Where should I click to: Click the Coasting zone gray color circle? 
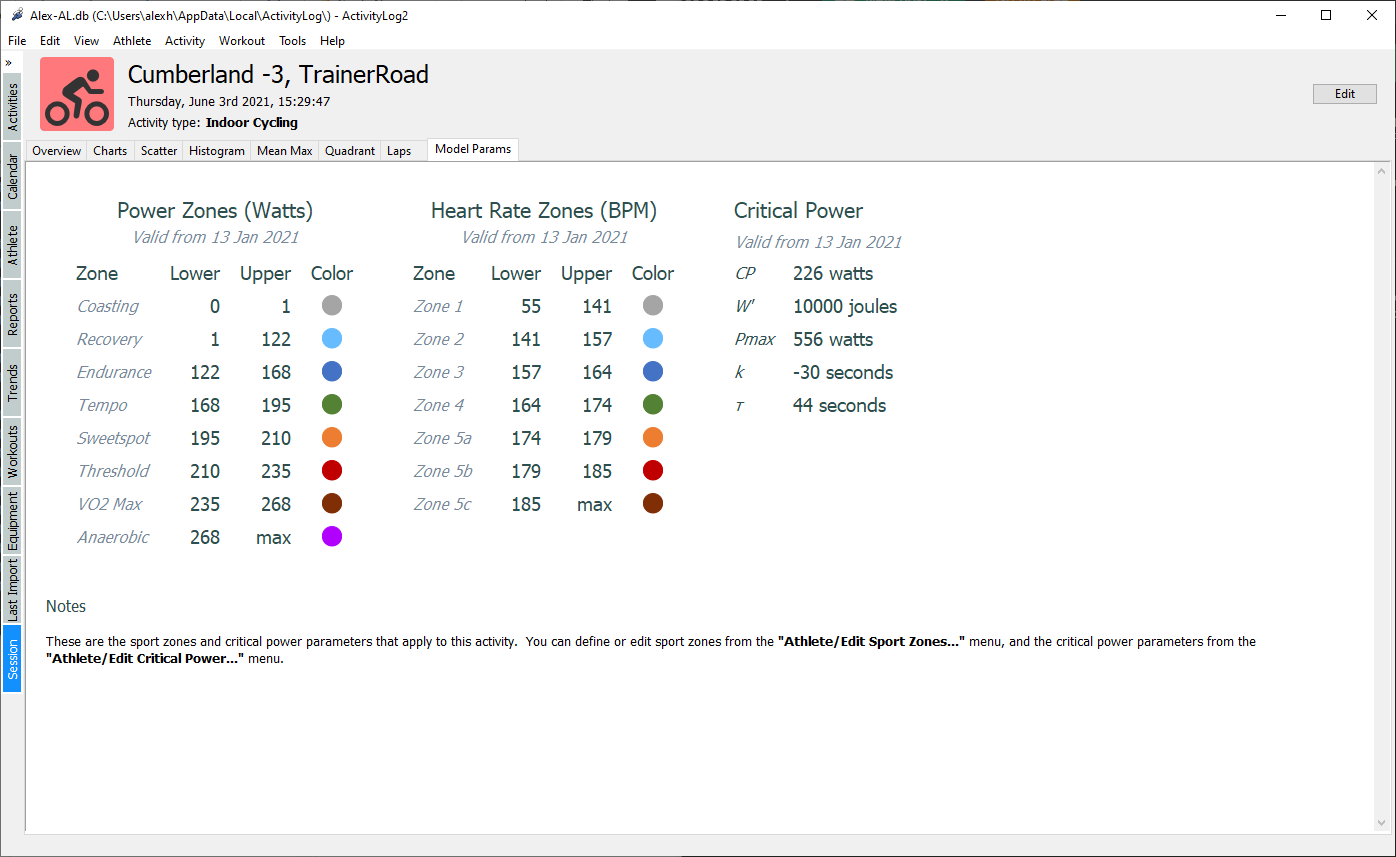coord(332,305)
